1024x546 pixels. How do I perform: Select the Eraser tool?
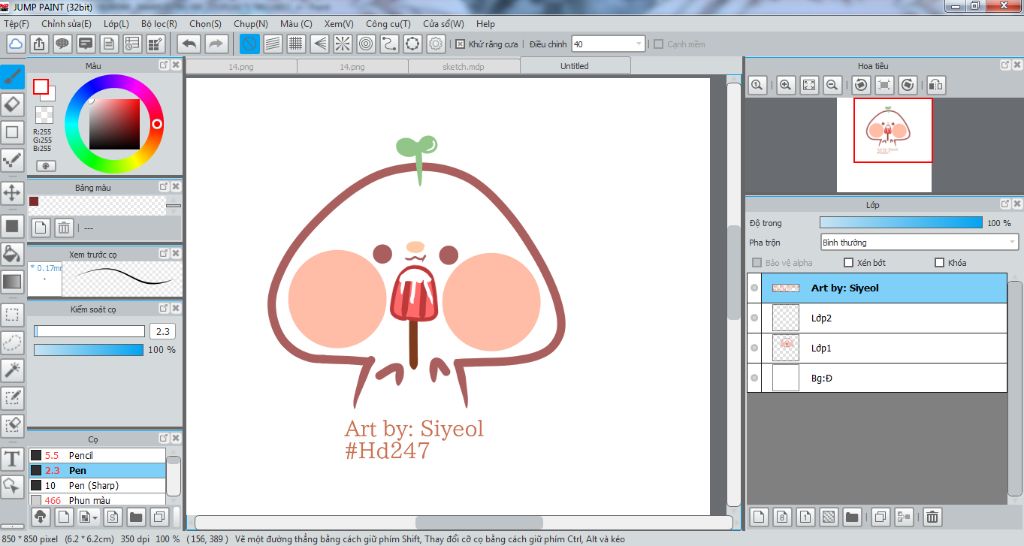point(12,104)
